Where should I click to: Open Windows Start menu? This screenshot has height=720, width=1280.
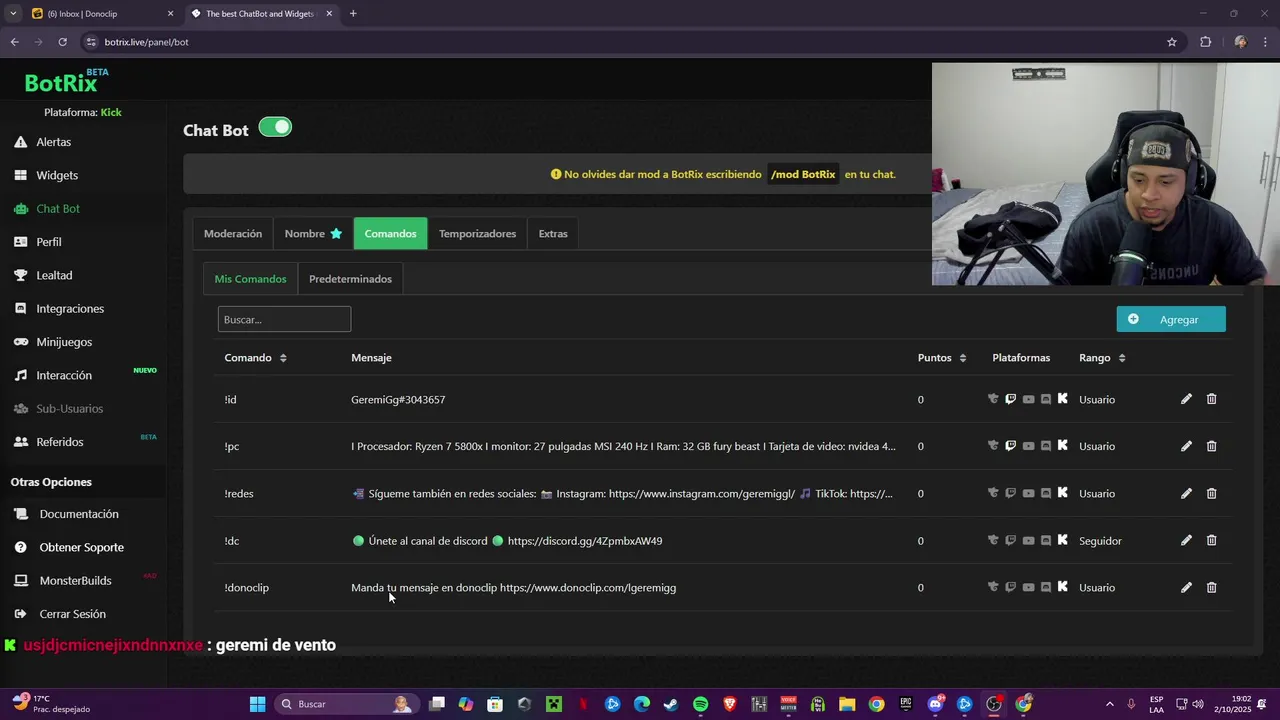(x=257, y=704)
